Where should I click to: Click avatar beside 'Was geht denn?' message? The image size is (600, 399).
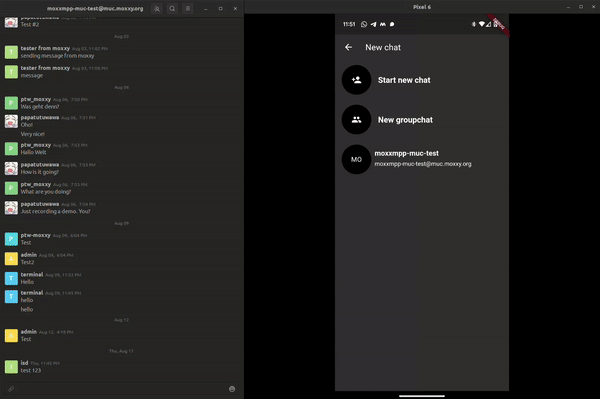click(11, 103)
